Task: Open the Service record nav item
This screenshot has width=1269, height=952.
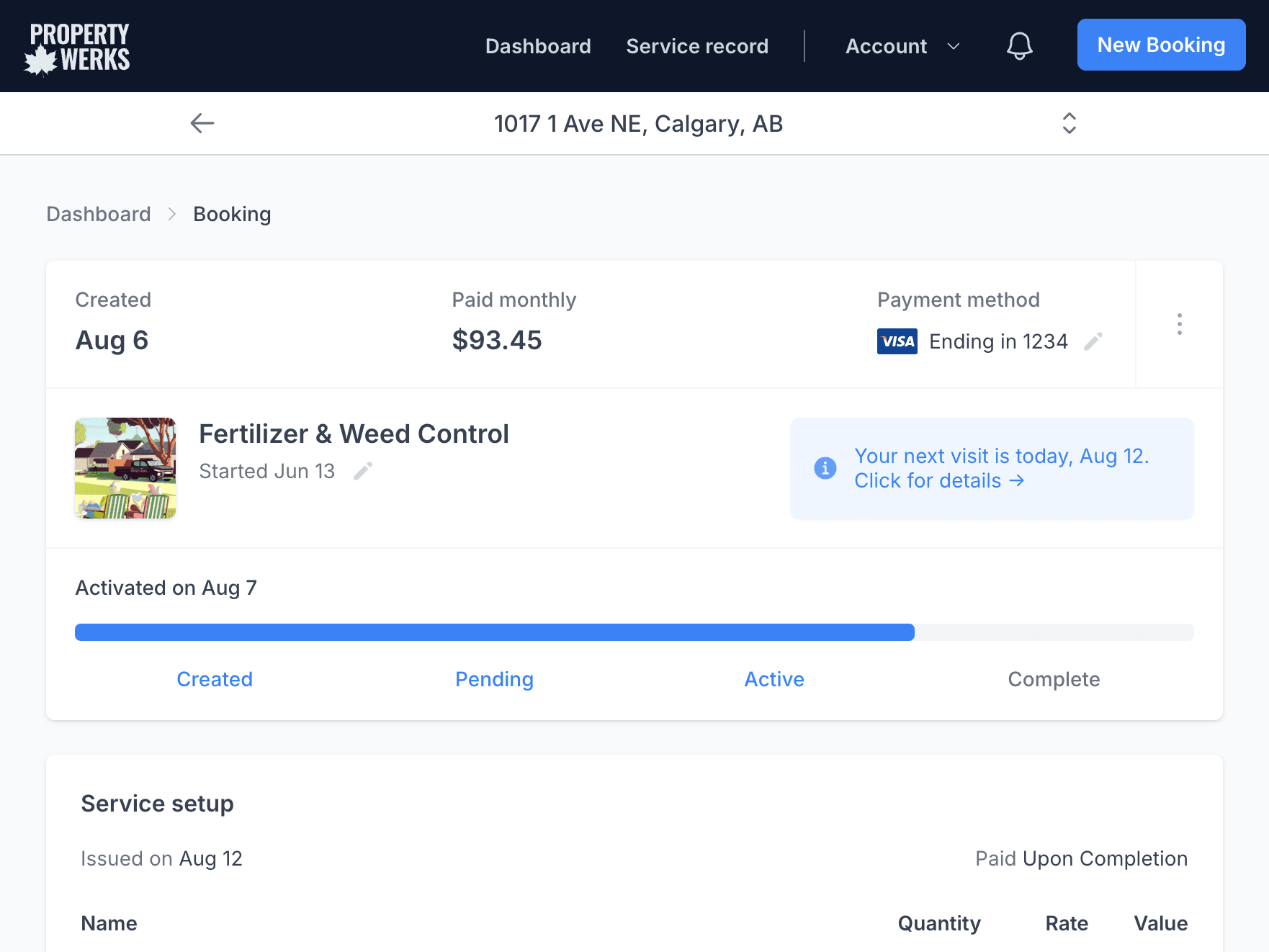Action: coord(697,46)
